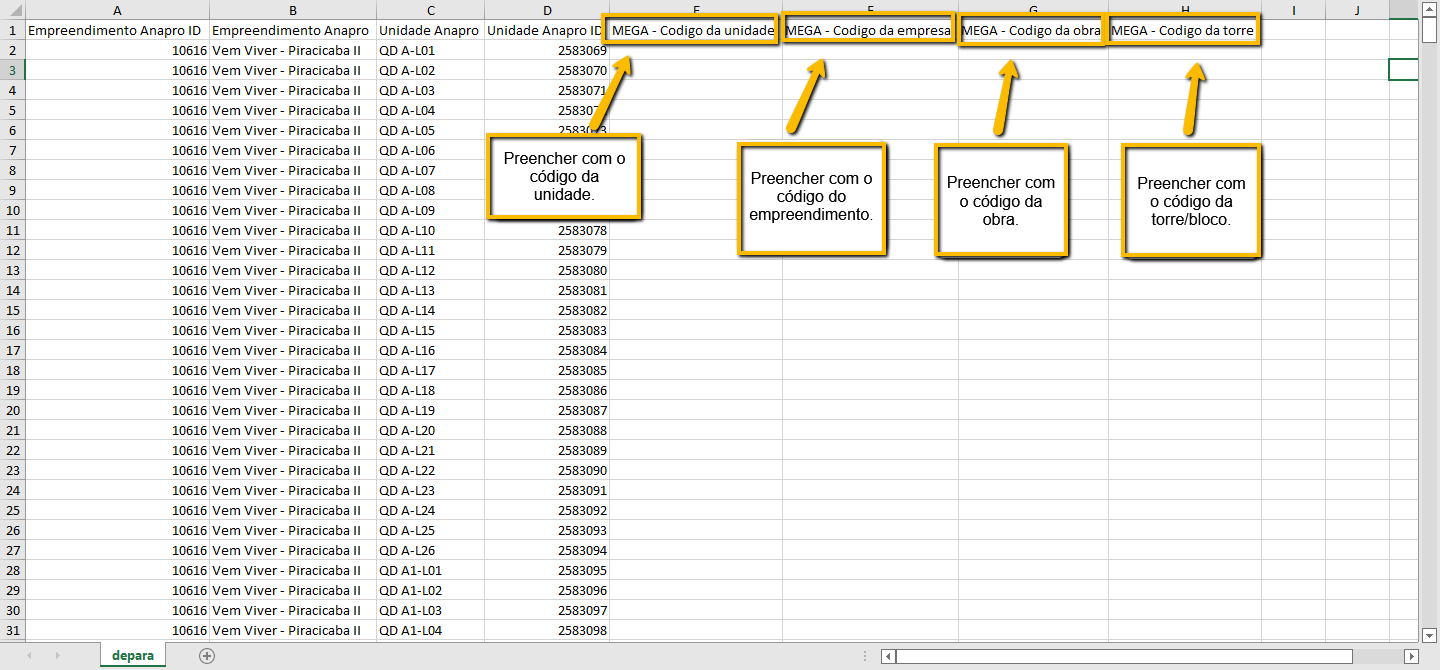Click the vertical scrollbar up arrow

point(1429,8)
